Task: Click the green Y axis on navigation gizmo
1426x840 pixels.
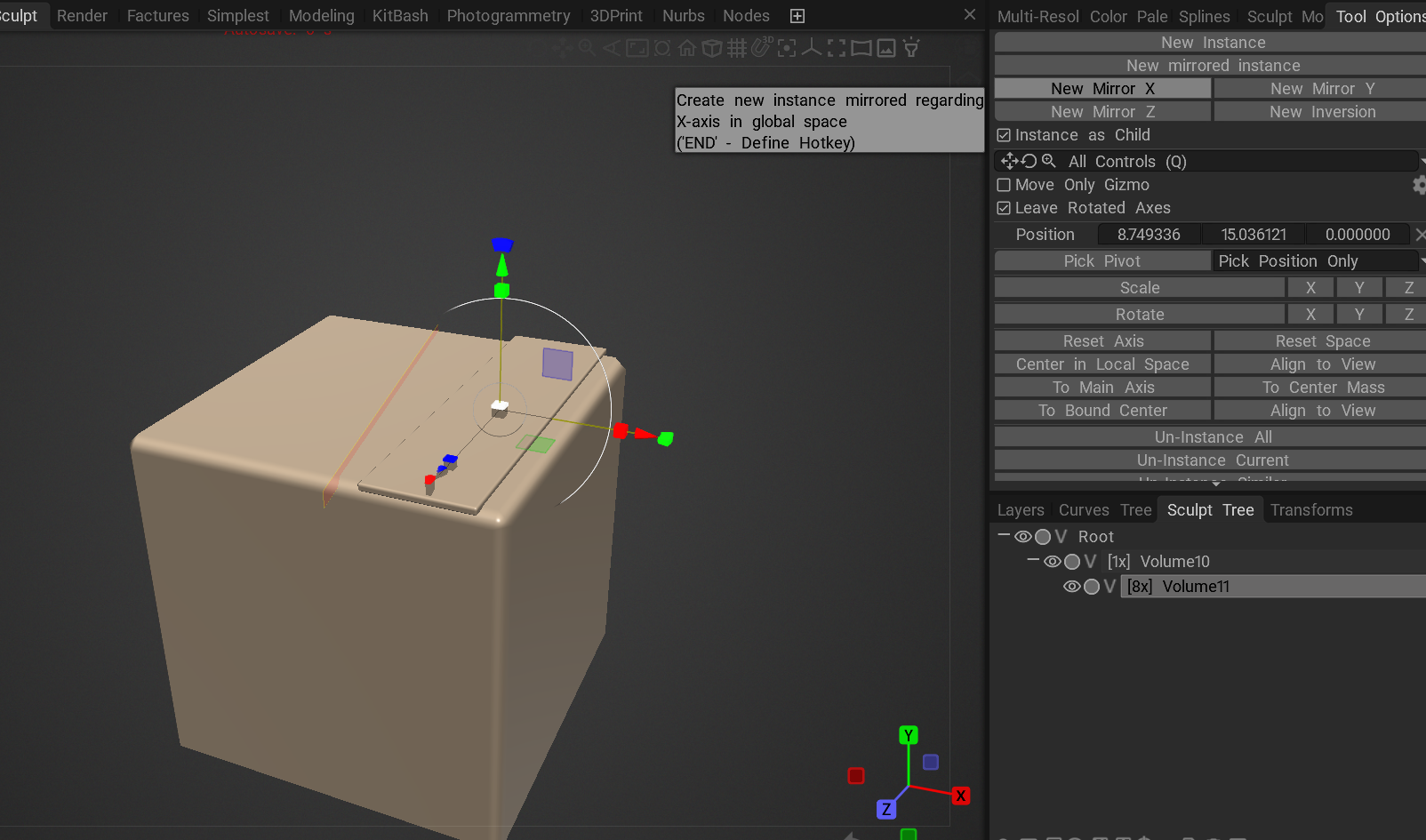Action: [x=908, y=735]
